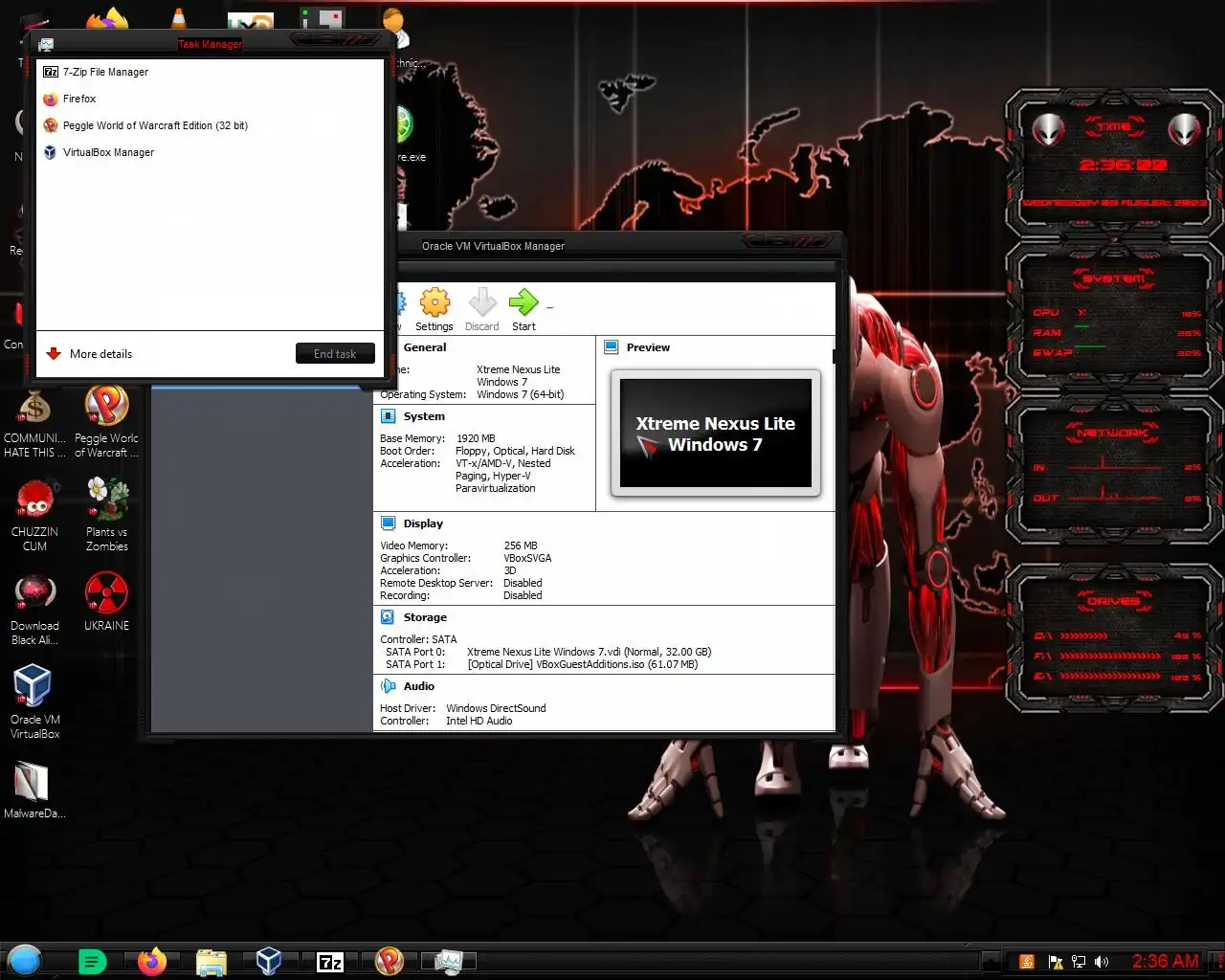Viewport: 1225px width, 980px height.
Task: Click the DRIVES widget header
Action: (x=1114, y=601)
